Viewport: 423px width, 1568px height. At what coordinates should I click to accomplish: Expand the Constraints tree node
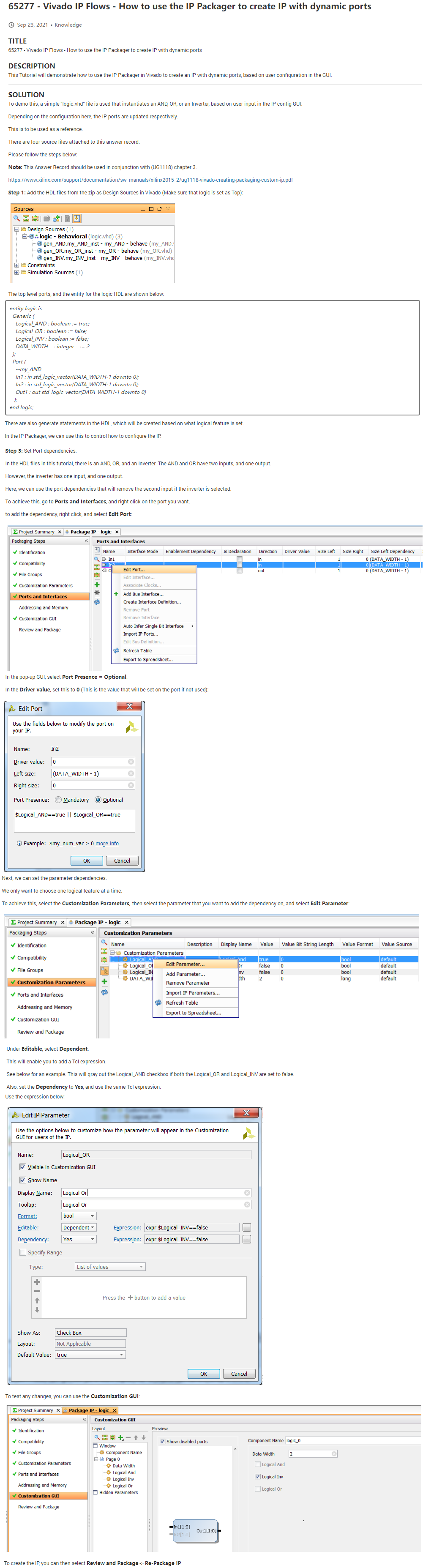[x=16, y=265]
